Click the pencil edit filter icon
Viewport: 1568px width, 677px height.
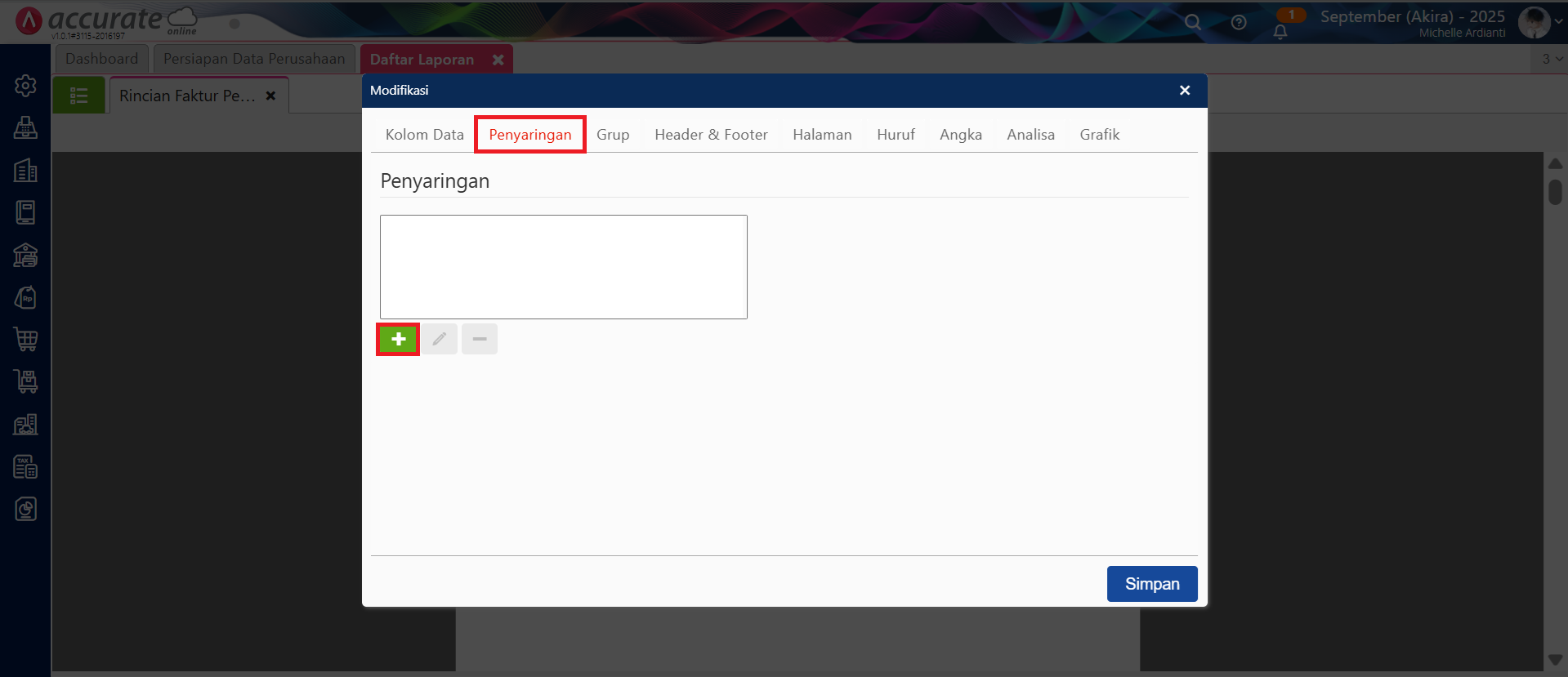pyautogui.click(x=440, y=339)
